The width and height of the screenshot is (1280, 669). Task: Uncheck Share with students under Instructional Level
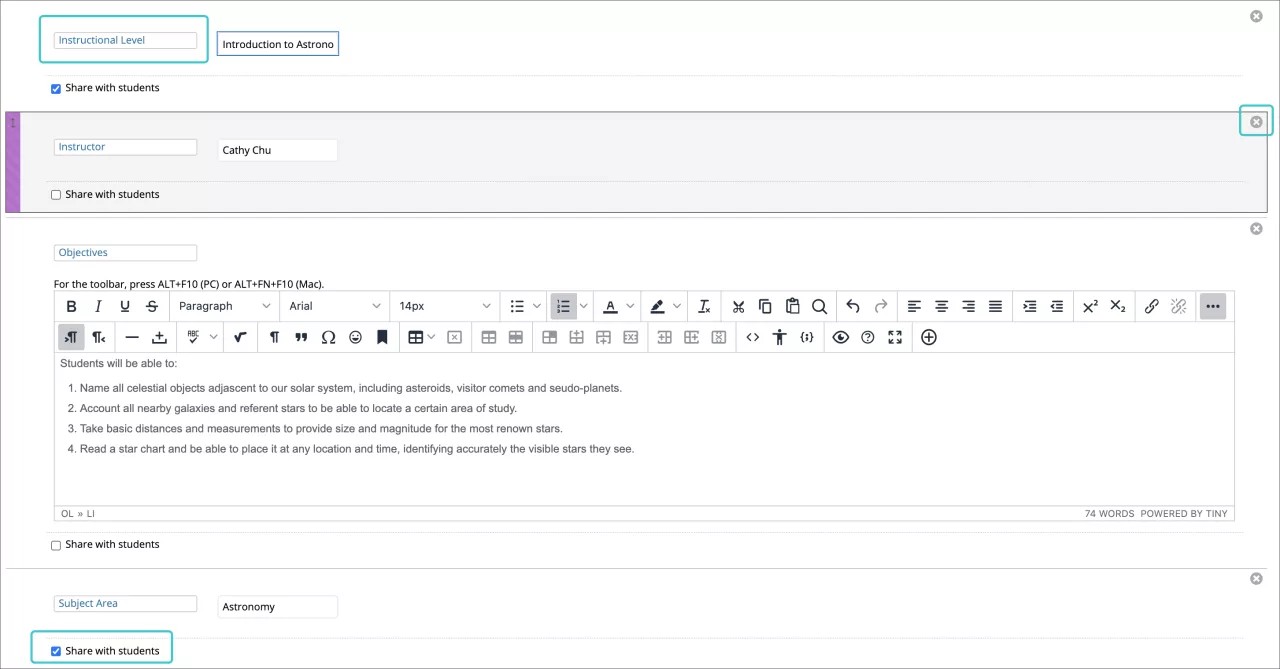[56, 89]
